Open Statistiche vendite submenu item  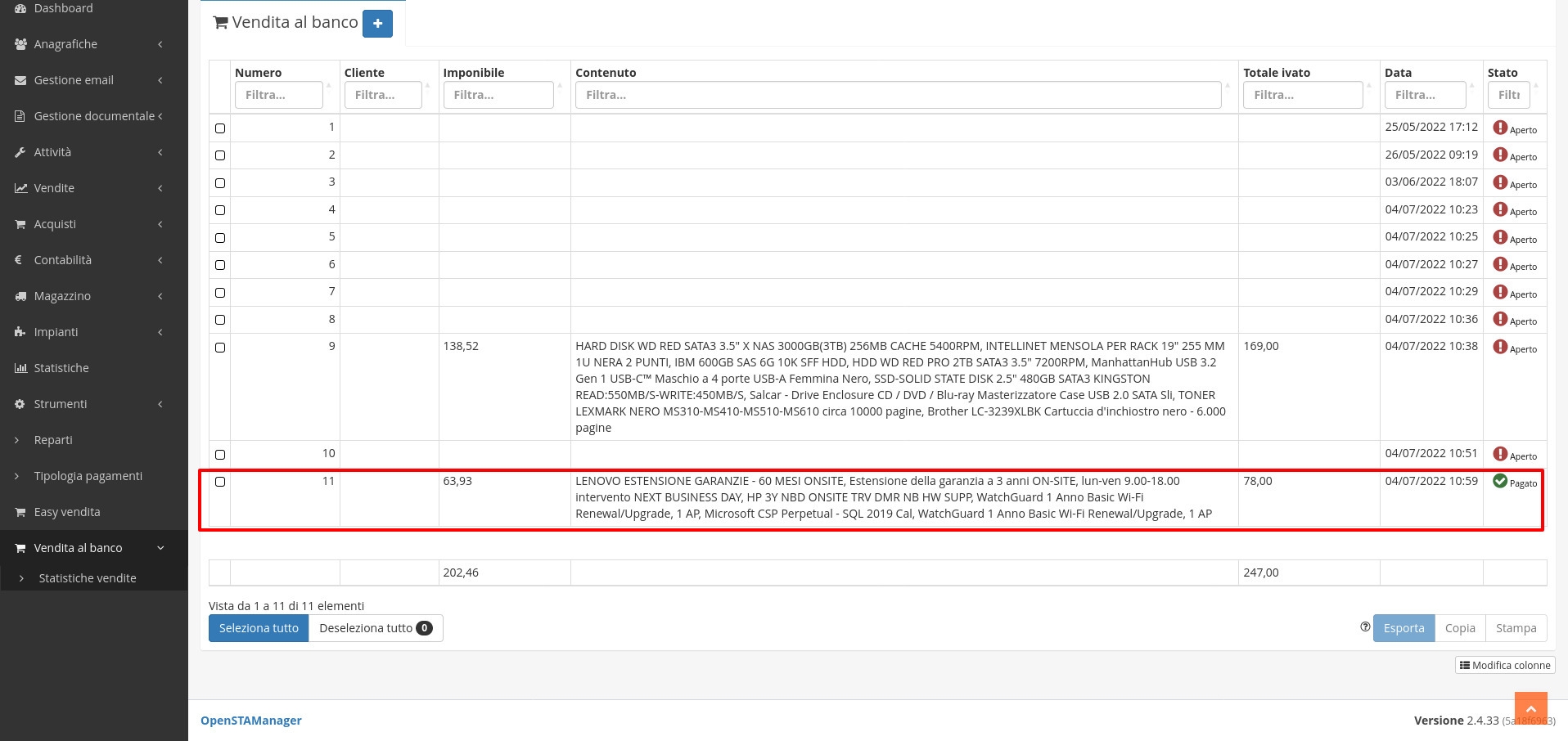point(88,578)
